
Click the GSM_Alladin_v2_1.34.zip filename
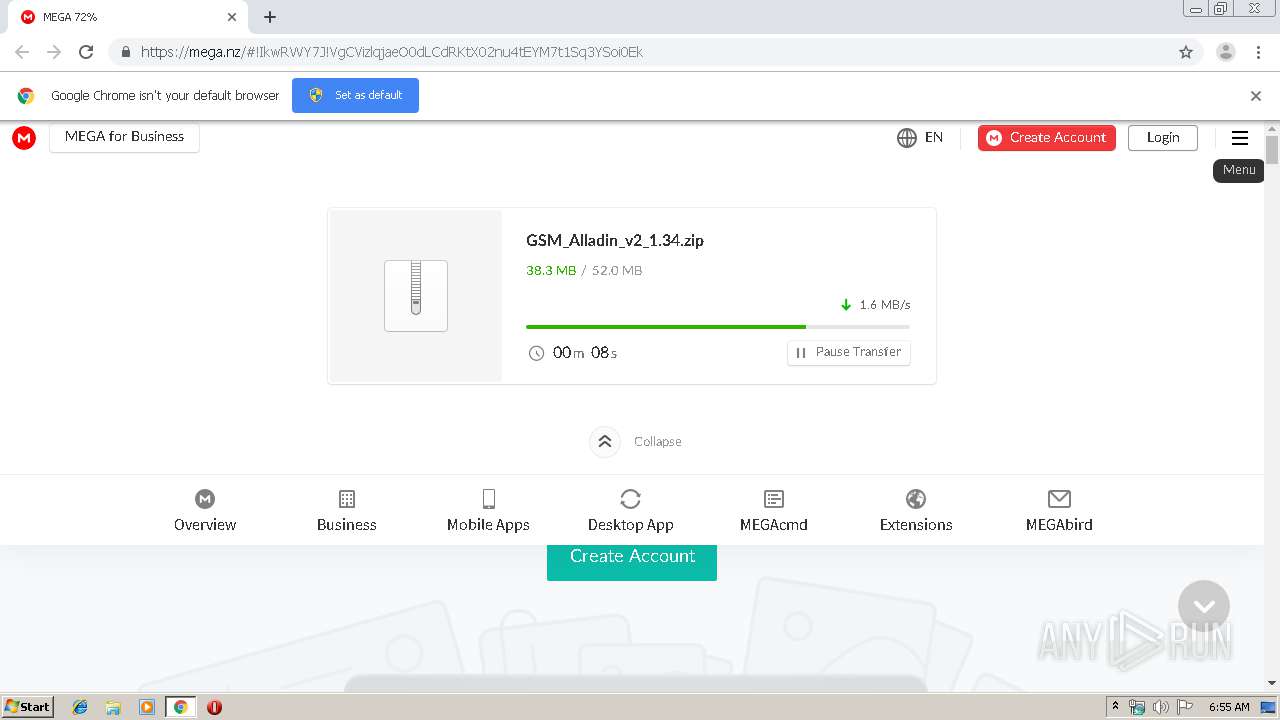tap(615, 240)
